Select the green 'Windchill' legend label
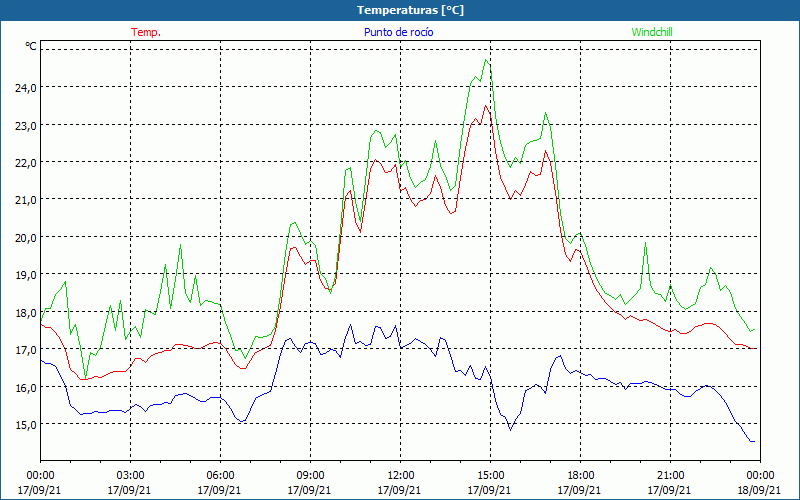800x500 pixels. click(x=652, y=32)
